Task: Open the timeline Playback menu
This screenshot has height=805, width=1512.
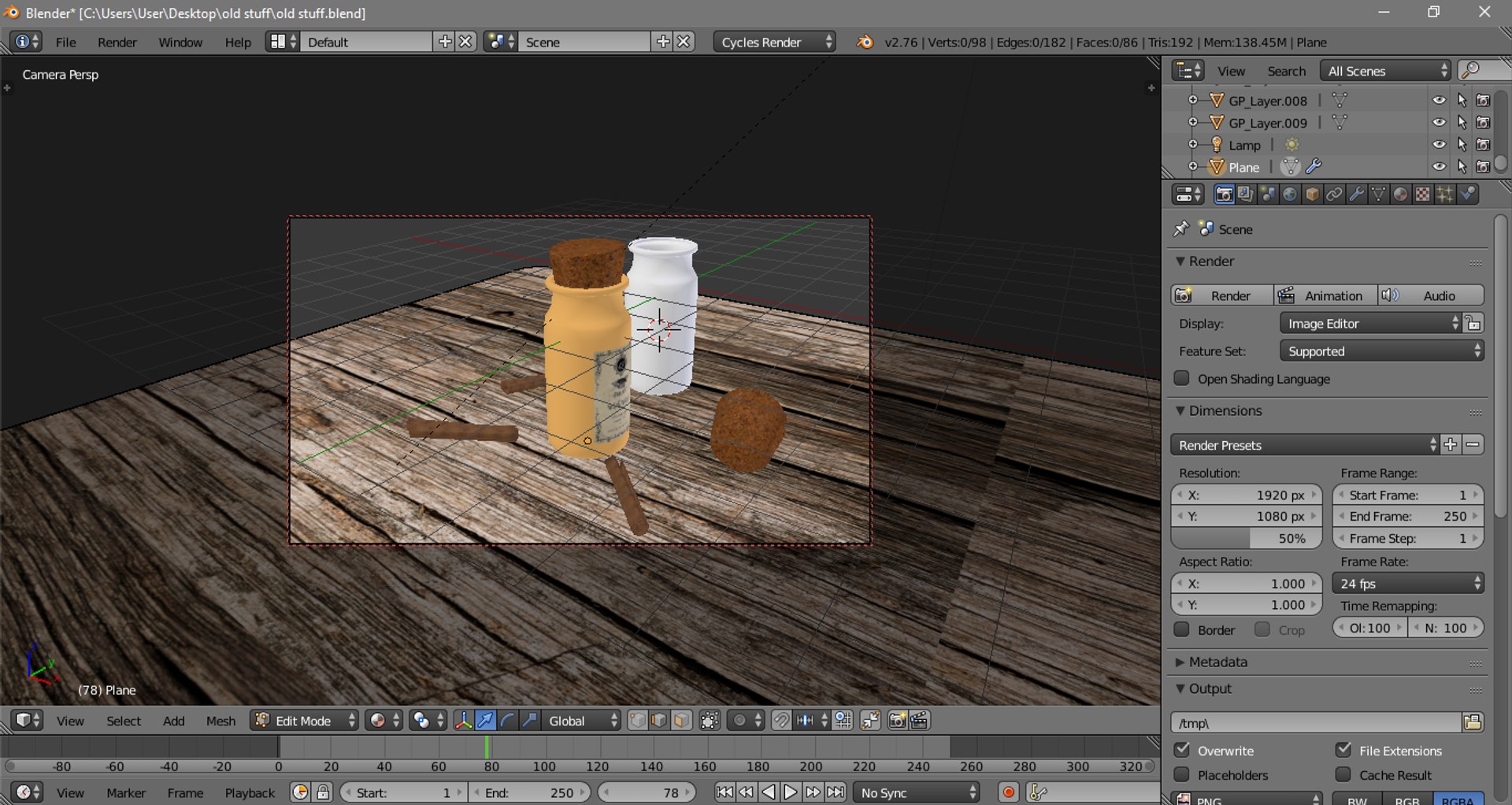Action: tap(250, 792)
